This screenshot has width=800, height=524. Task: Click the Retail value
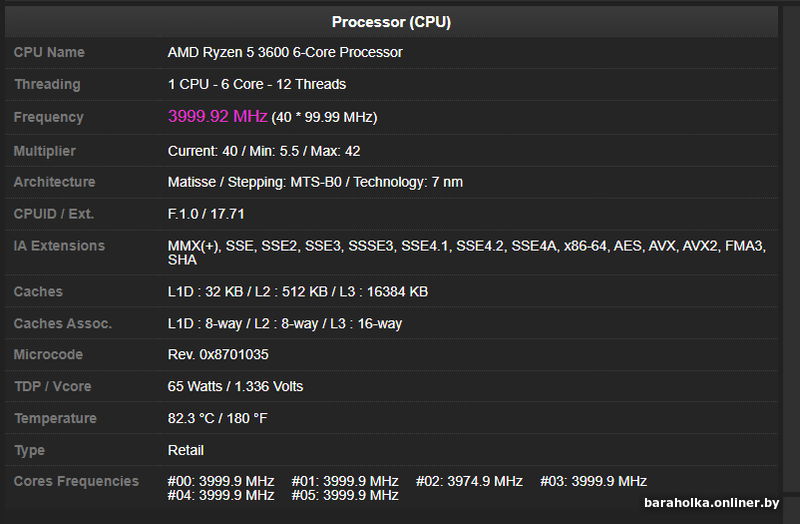(x=186, y=450)
